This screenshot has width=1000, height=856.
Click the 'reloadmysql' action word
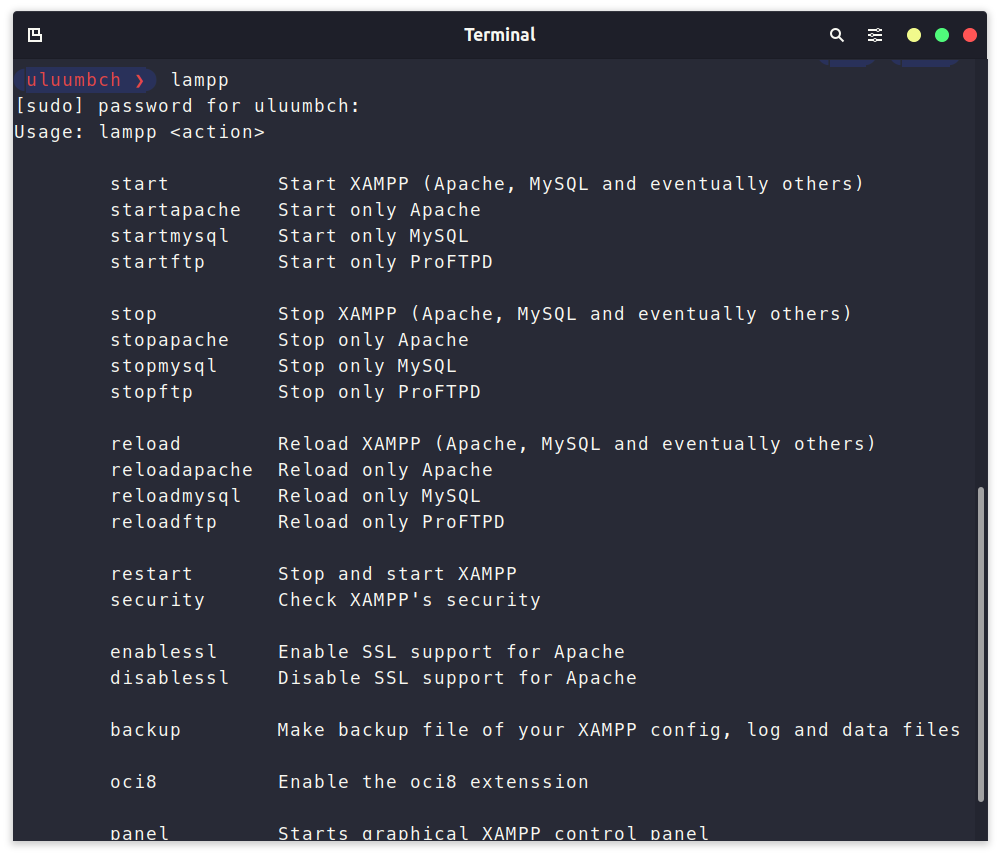175,496
